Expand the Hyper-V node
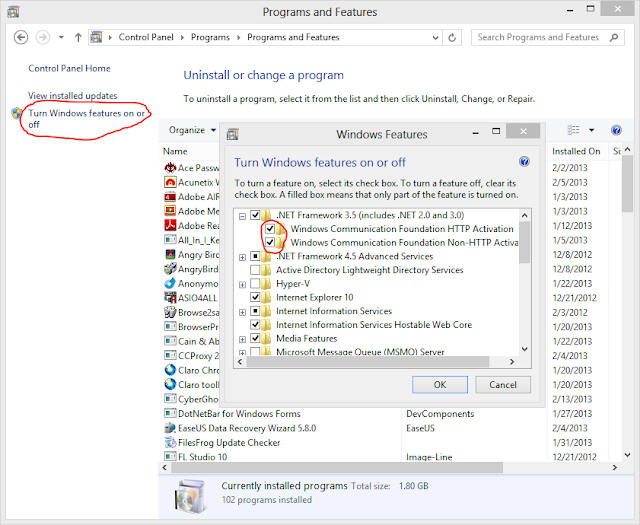Screen dimensions: 640x525 click(242, 285)
